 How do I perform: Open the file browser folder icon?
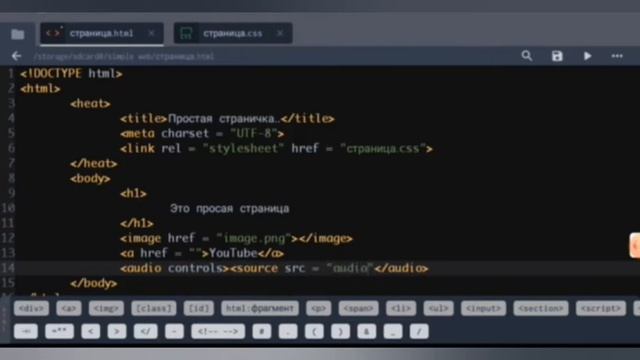[18, 34]
